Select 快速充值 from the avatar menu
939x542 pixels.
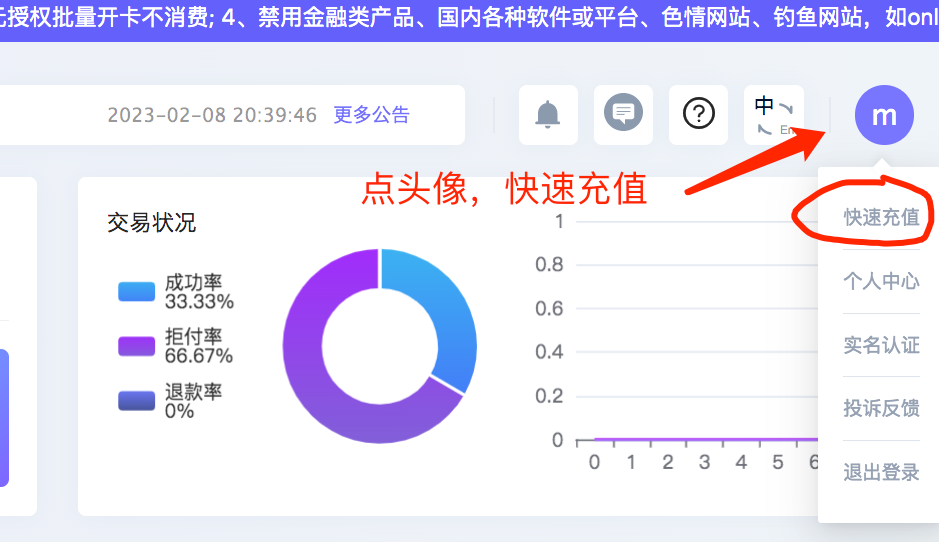point(882,217)
